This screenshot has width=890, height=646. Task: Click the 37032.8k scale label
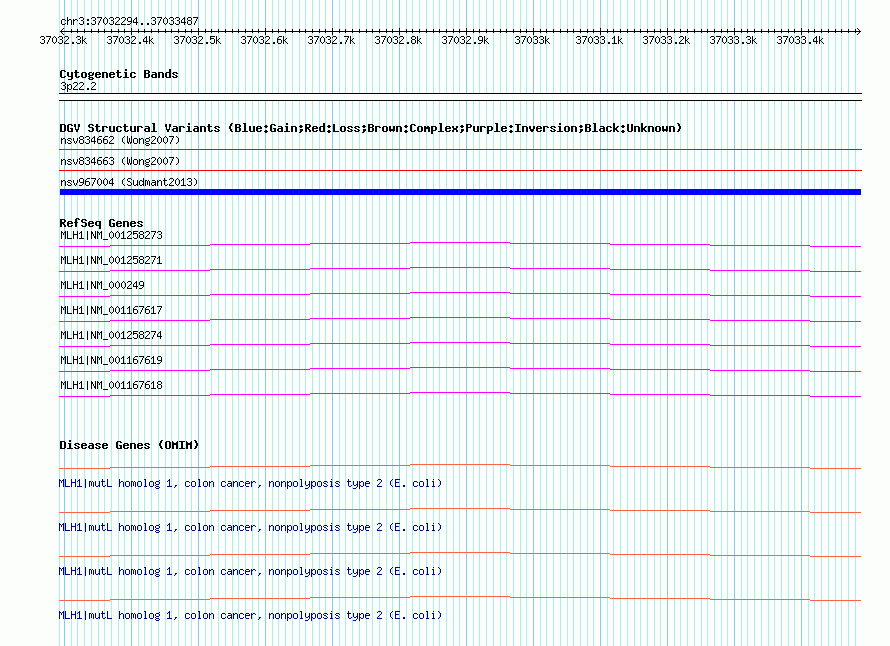398,40
